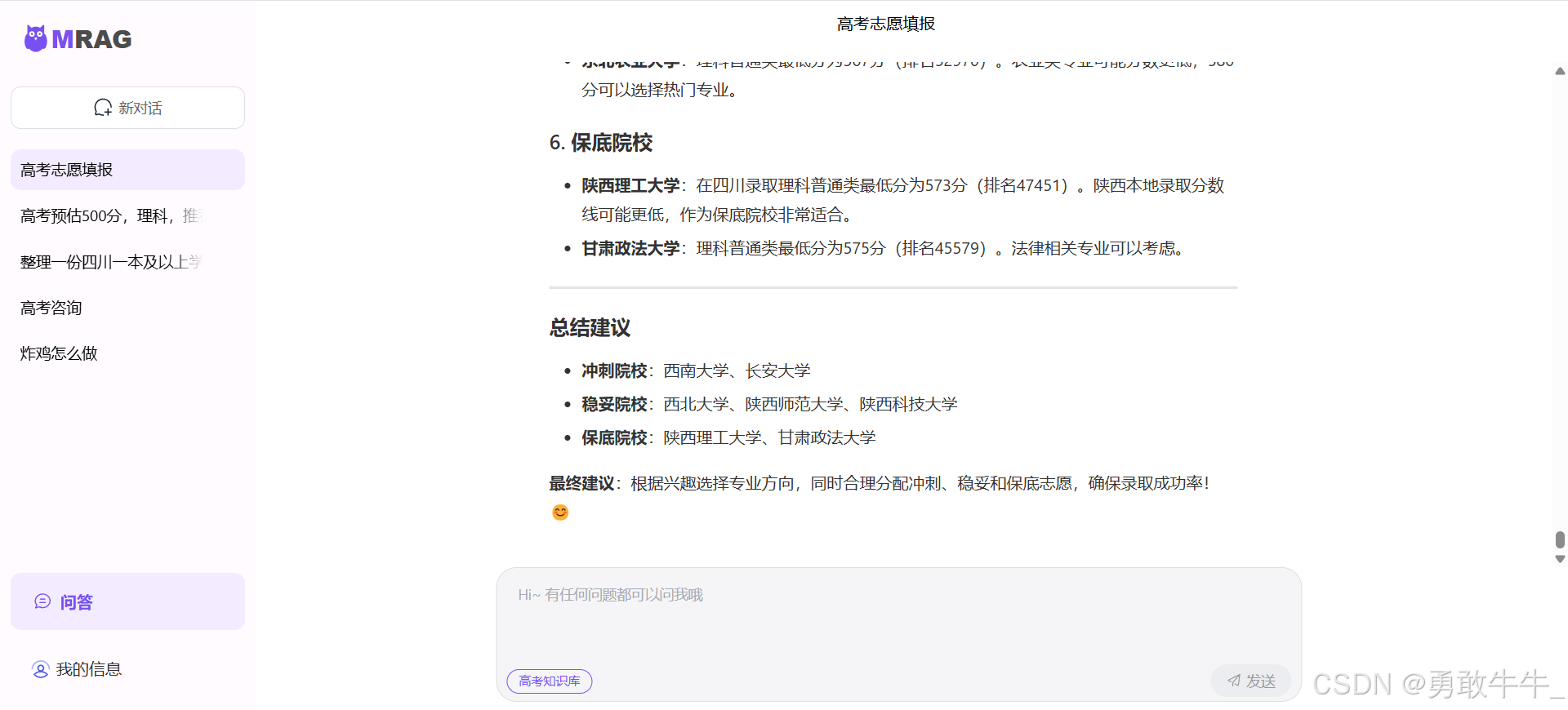The image size is (1568, 710).
Task: Click the 总结建议 heading
Action: pos(590,328)
